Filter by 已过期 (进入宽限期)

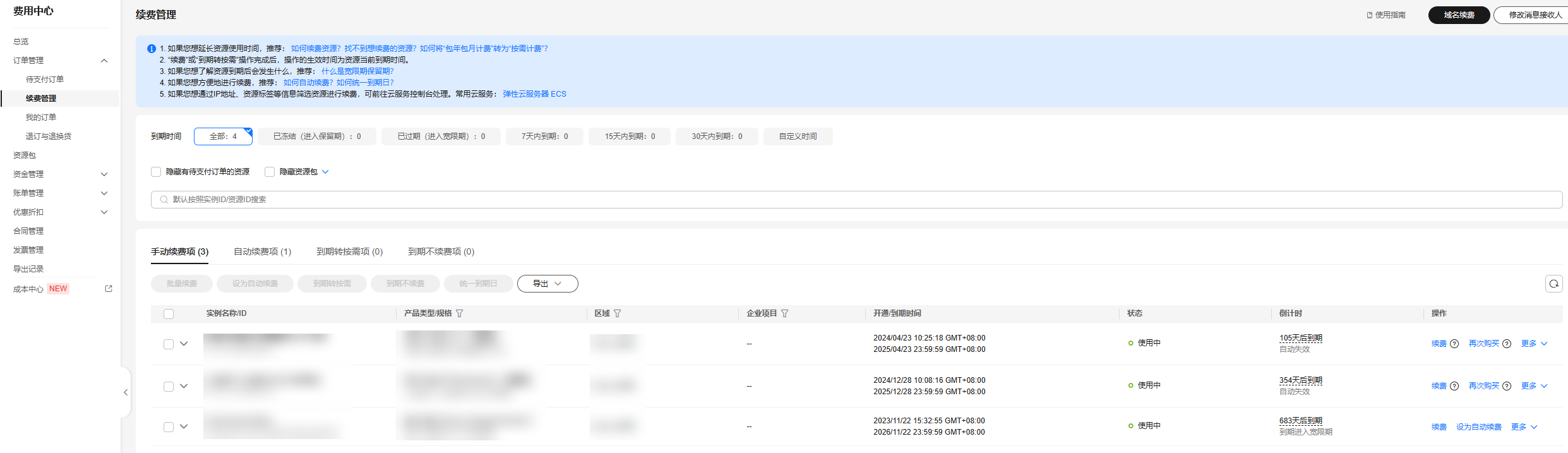(x=441, y=136)
